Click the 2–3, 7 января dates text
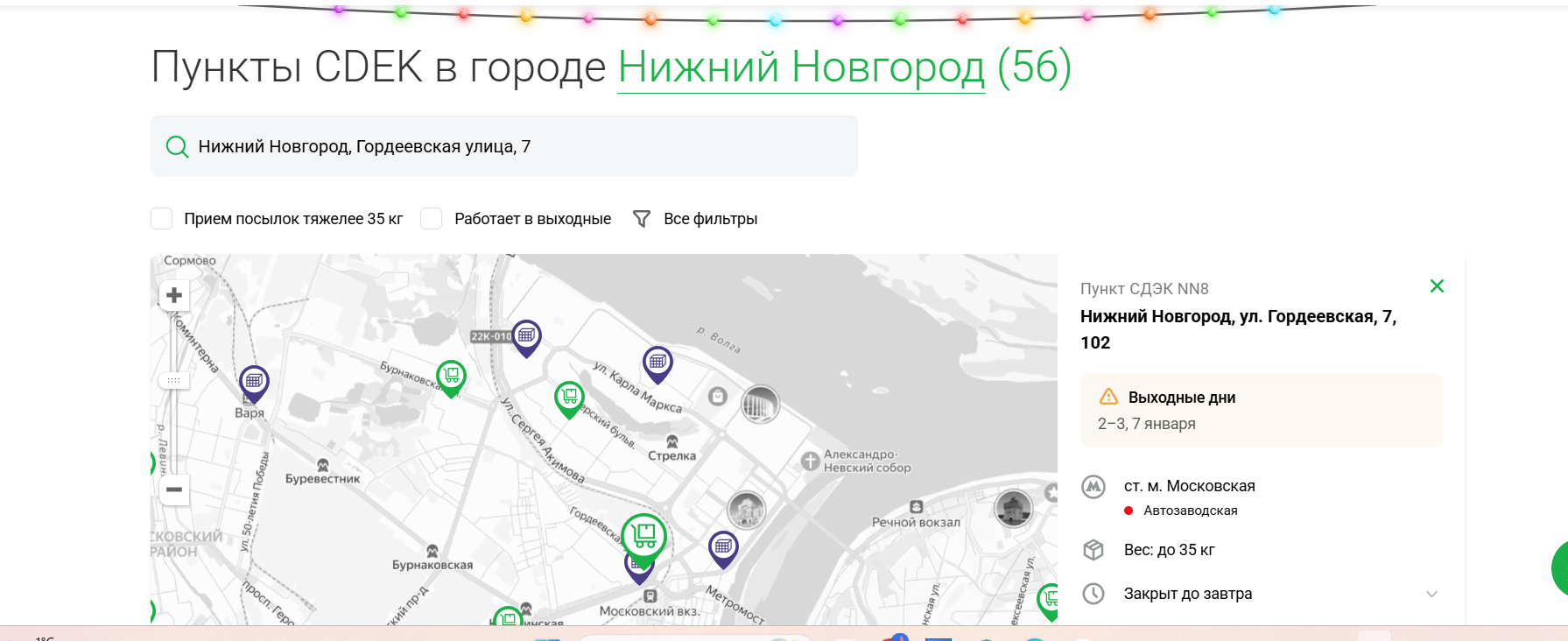Screen dimensions: 1568x641 click(x=1147, y=424)
